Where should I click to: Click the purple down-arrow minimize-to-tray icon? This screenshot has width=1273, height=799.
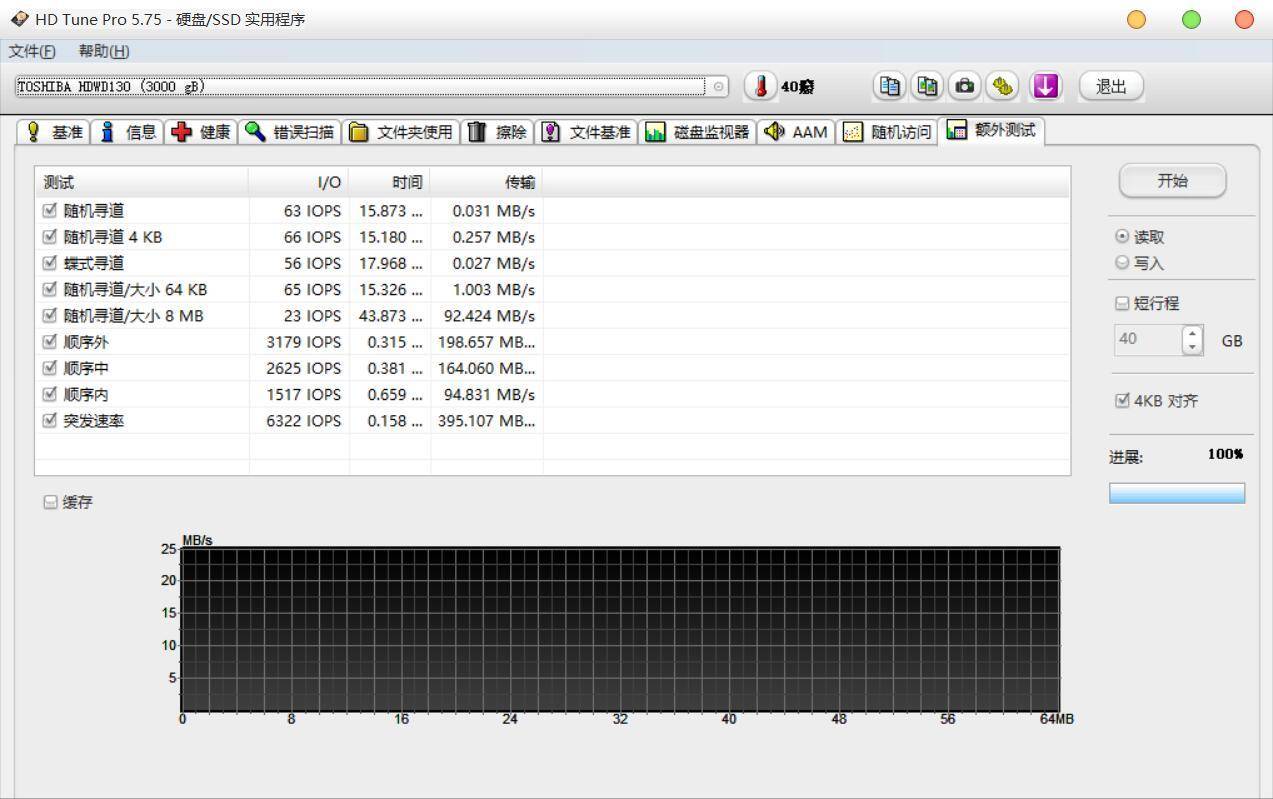[1045, 86]
